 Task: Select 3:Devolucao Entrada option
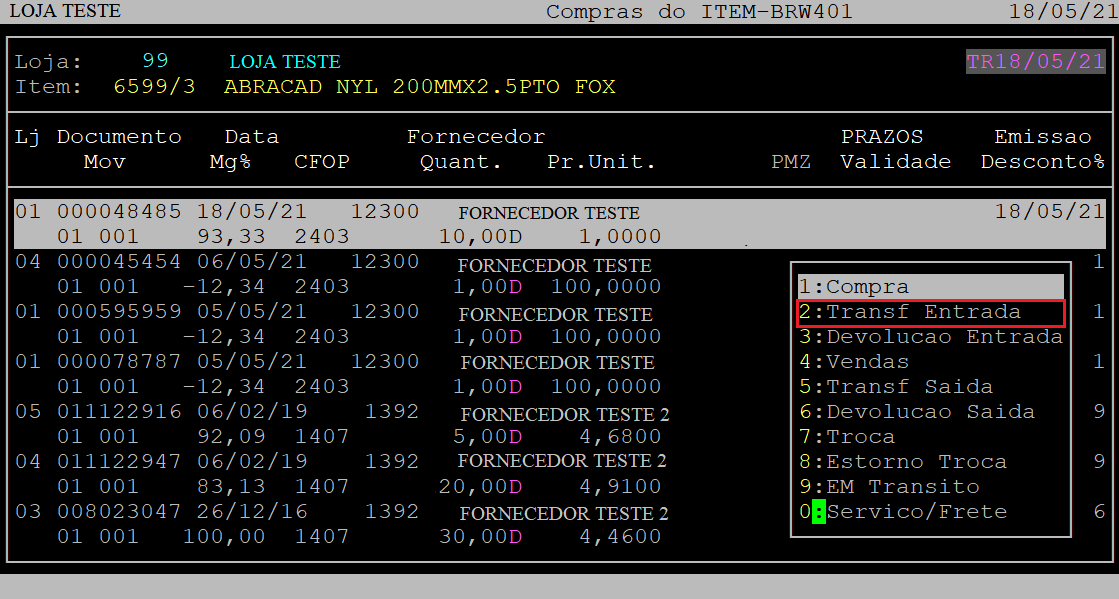(930, 337)
